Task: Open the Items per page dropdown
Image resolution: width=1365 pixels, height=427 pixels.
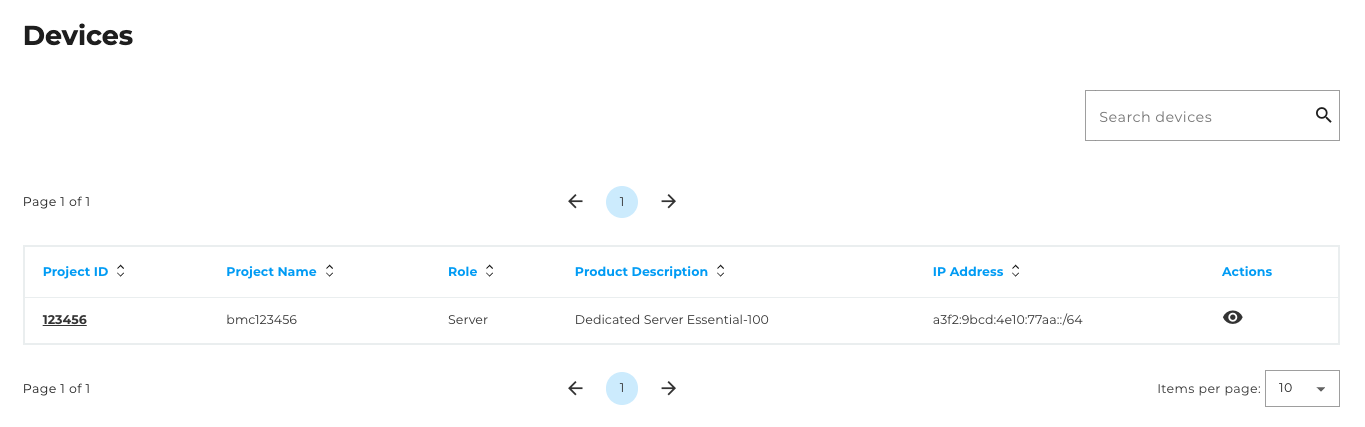Action: click(1301, 388)
